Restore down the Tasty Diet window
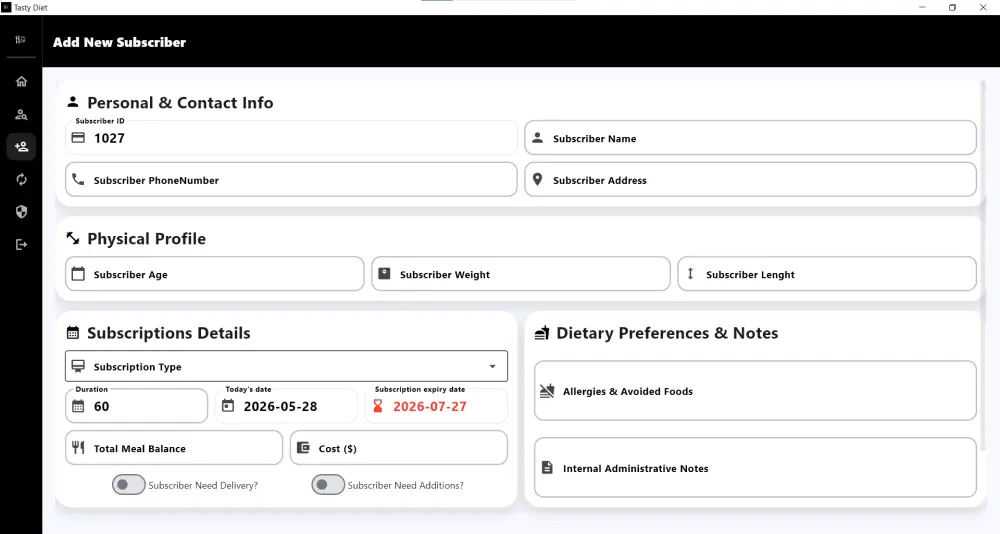 click(x=952, y=8)
